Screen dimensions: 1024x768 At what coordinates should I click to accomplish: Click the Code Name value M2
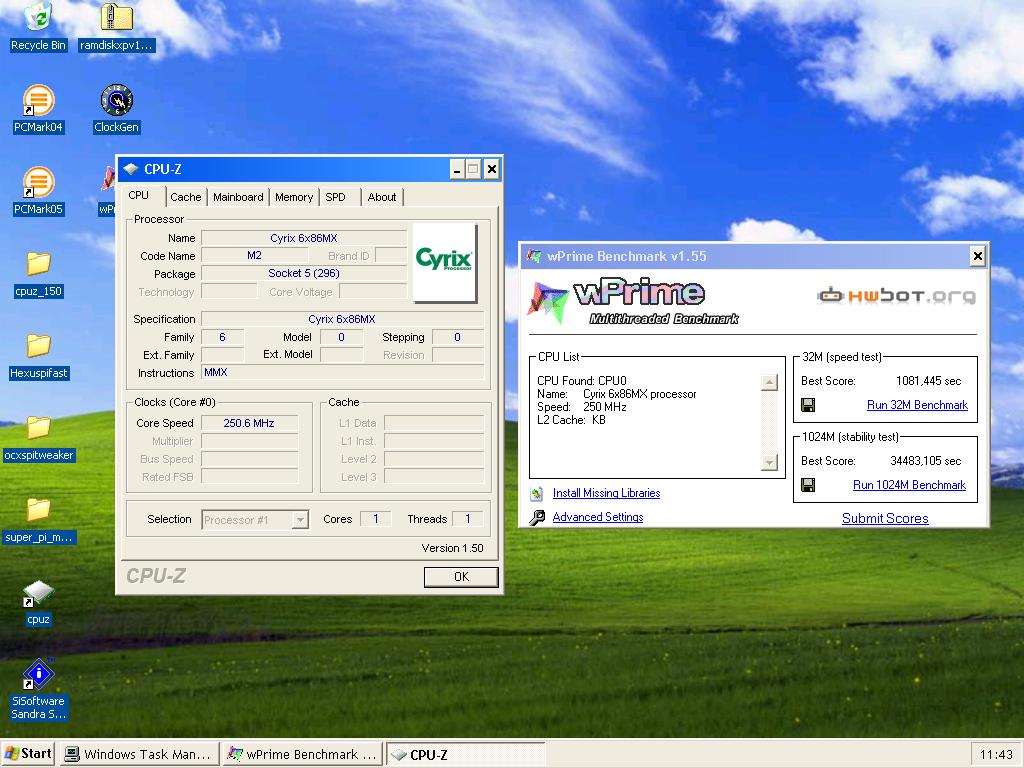(x=254, y=255)
